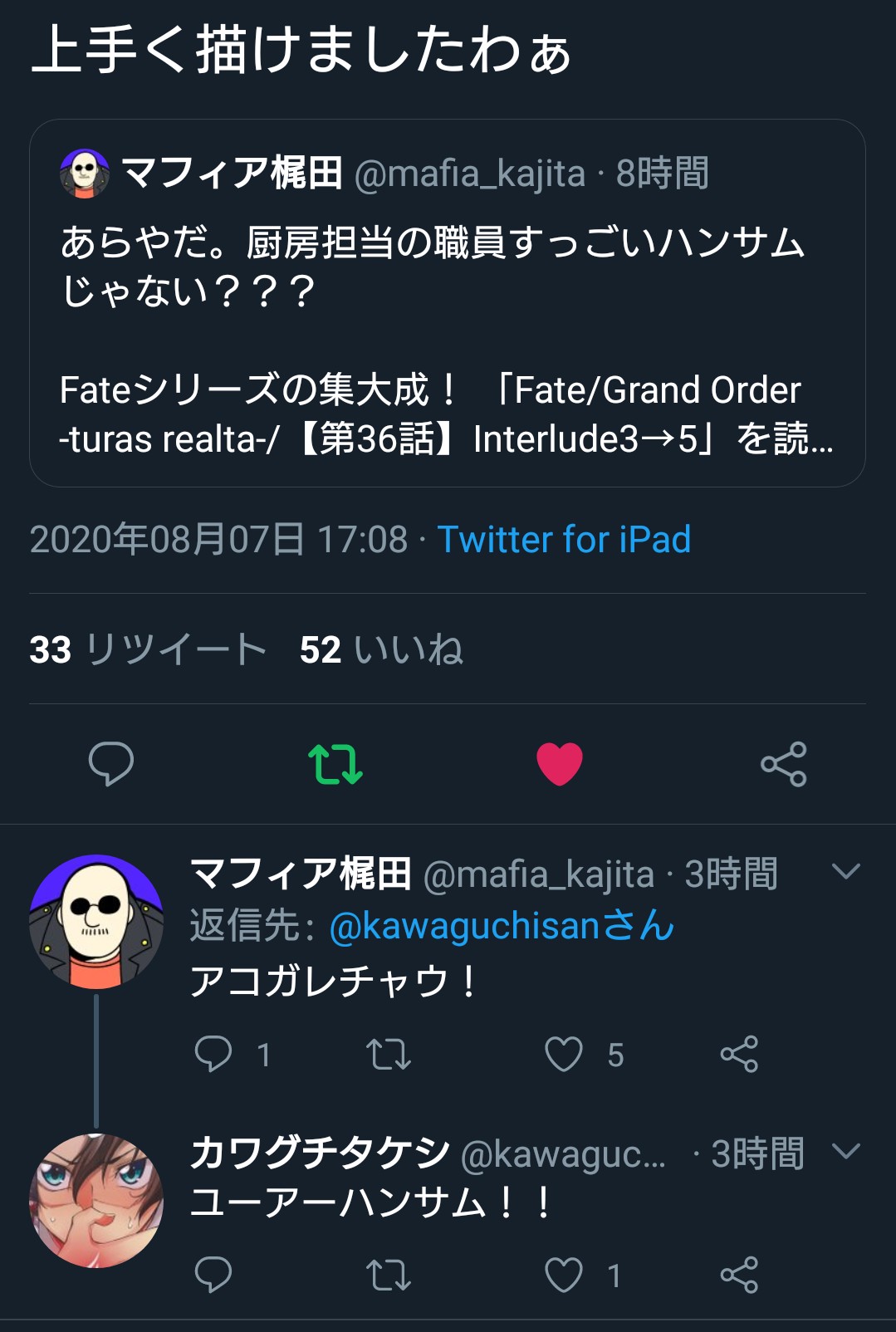Undo the green retweet on main tweet
Image resolution: width=896 pixels, height=1332 pixels.
click(x=335, y=763)
